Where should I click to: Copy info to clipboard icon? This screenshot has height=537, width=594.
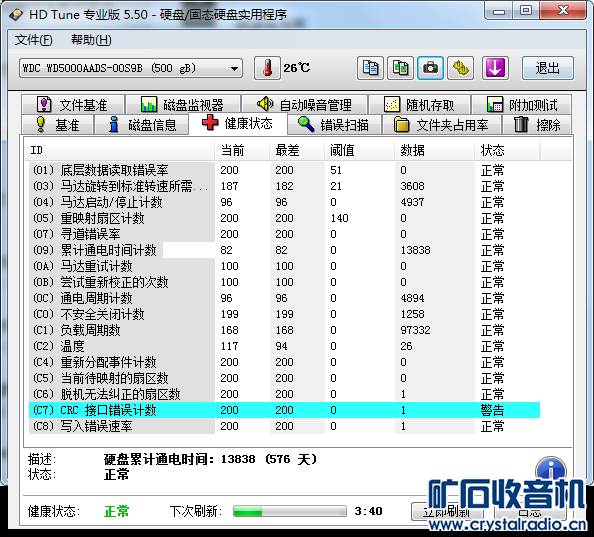[370, 68]
